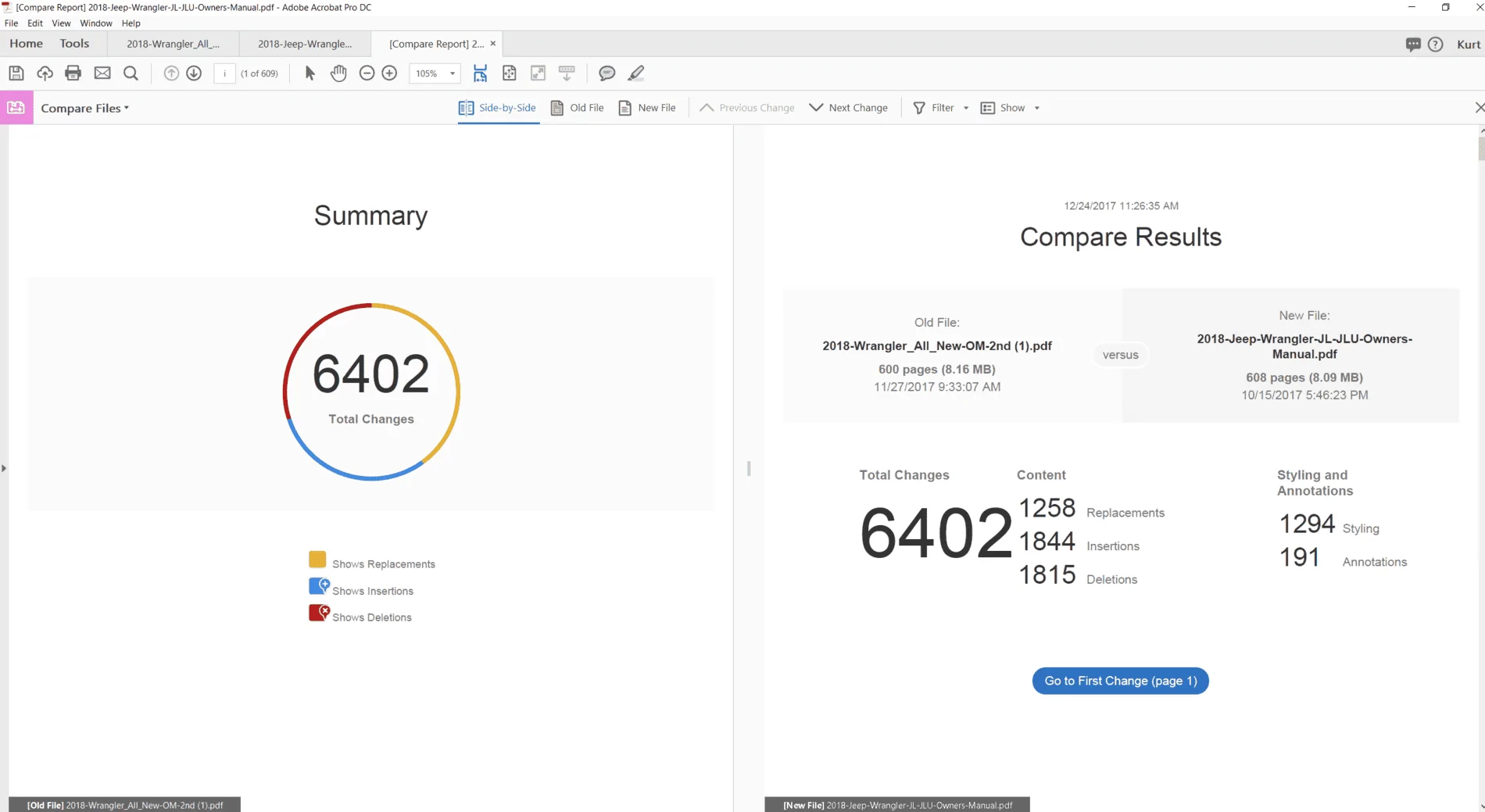Upload file to cloud icon

click(45, 73)
